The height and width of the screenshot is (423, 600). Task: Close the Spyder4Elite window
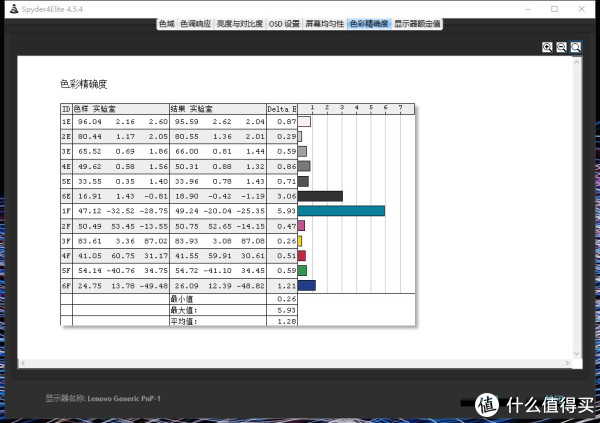pyautogui.click(x=587, y=8)
